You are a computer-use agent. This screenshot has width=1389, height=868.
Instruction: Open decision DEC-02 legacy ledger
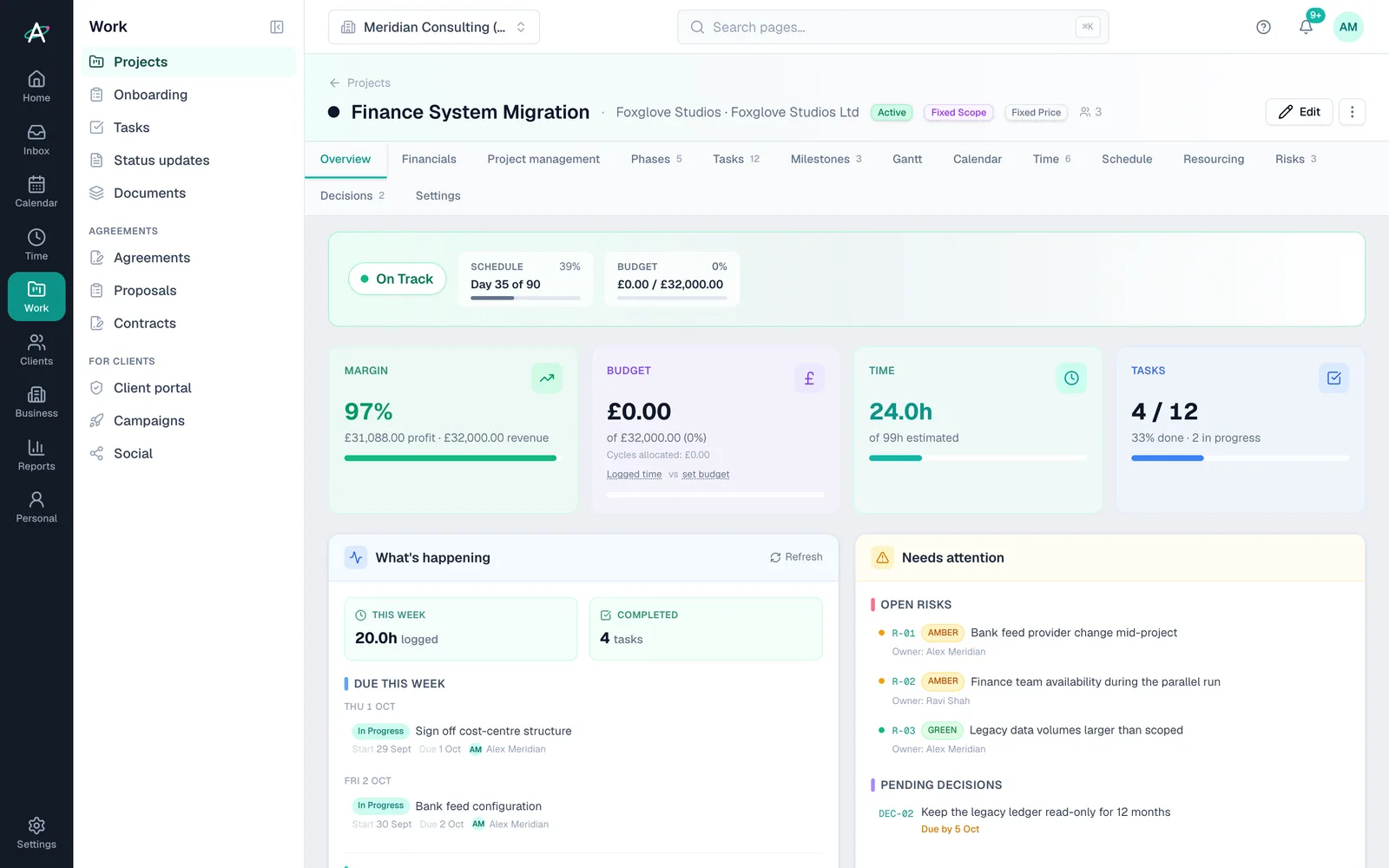[1045, 812]
